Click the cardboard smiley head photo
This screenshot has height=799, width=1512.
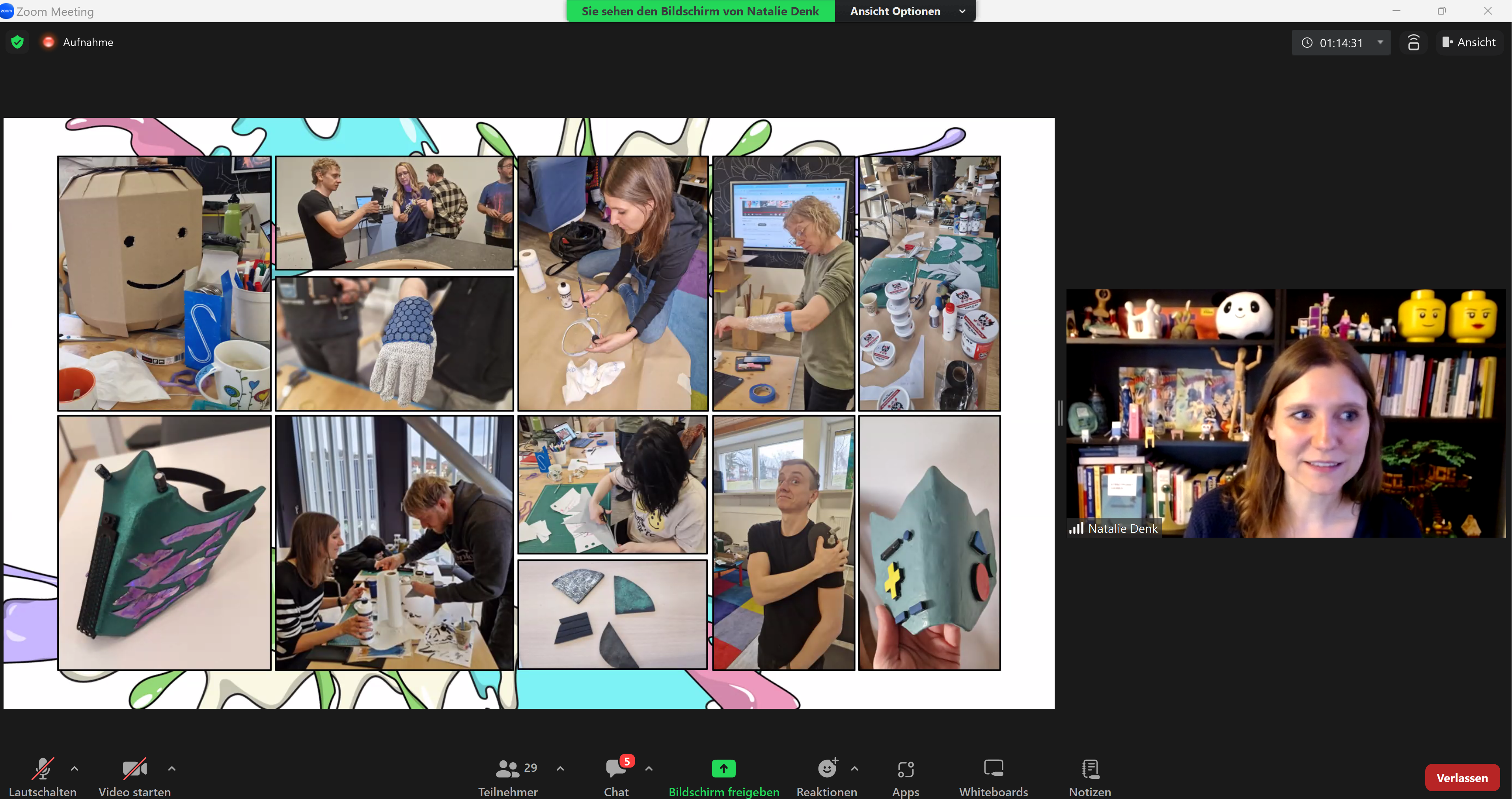click(164, 283)
